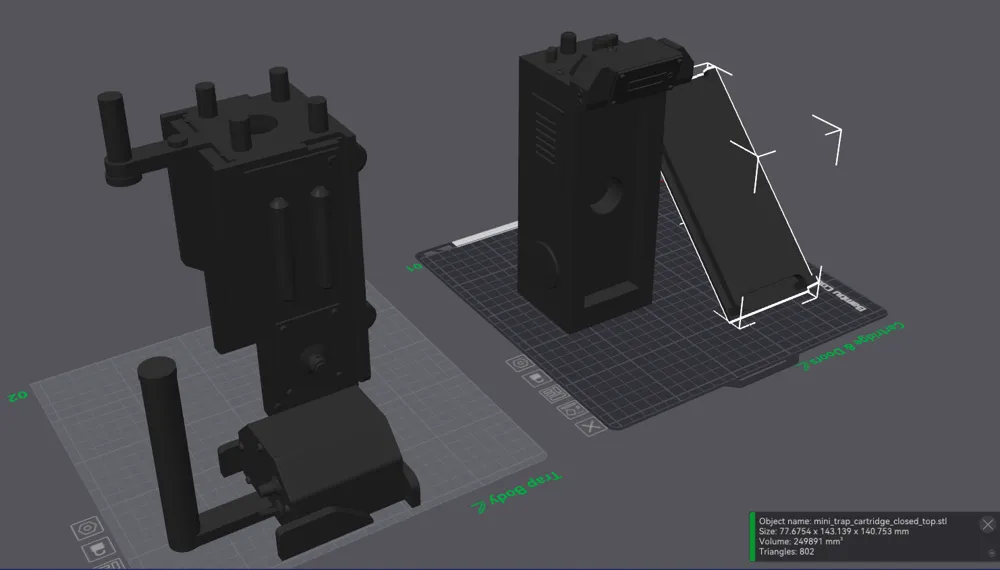Click the Size 77.6754 x 143.139 line
This screenshot has height=570, width=1000.
[834, 531]
